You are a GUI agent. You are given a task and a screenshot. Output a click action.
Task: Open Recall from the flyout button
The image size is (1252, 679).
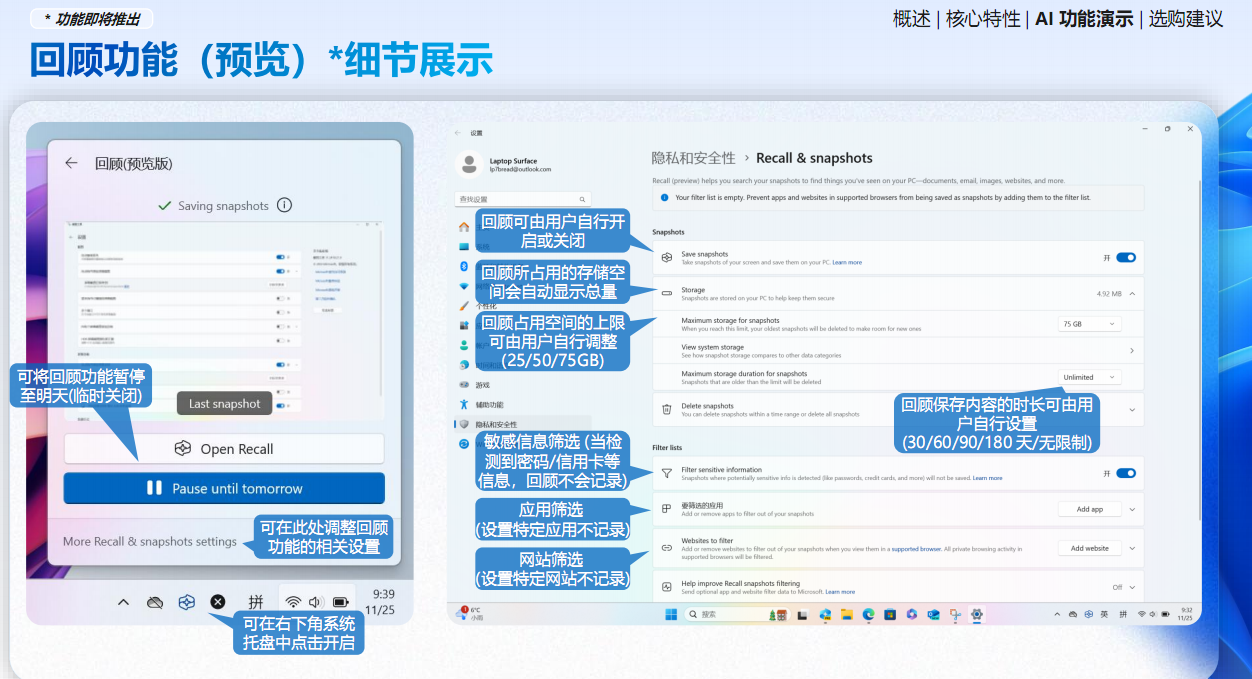click(224, 449)
